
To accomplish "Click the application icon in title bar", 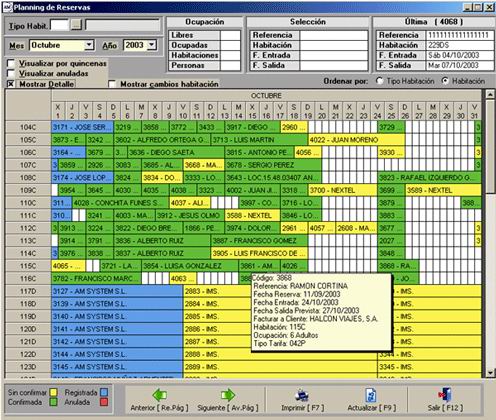I will click(7, 7).
